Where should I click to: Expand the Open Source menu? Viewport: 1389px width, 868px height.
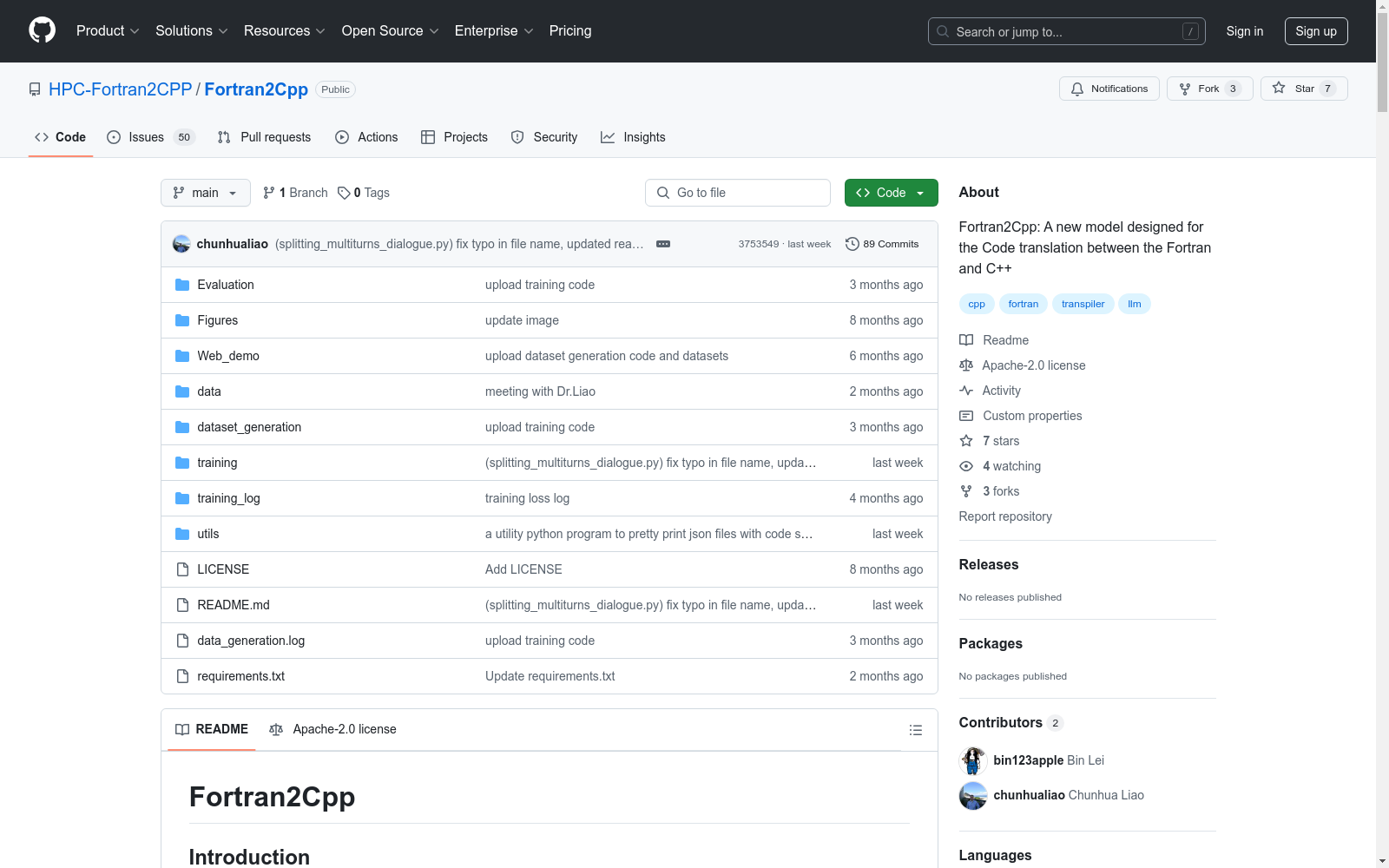pos(391,31)
